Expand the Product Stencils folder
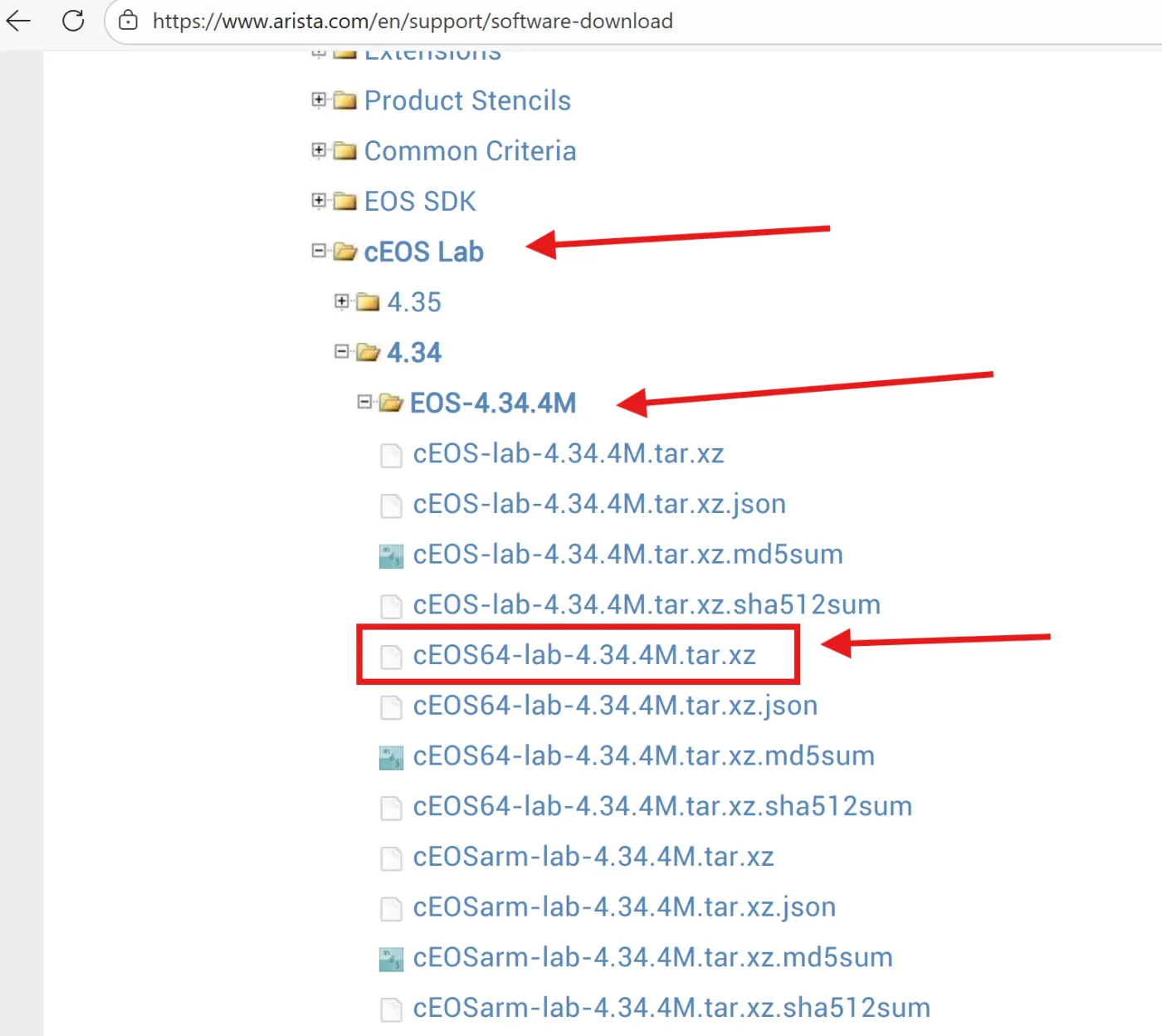Viewport: 1162px width, 1036px height. coord(320,100)
